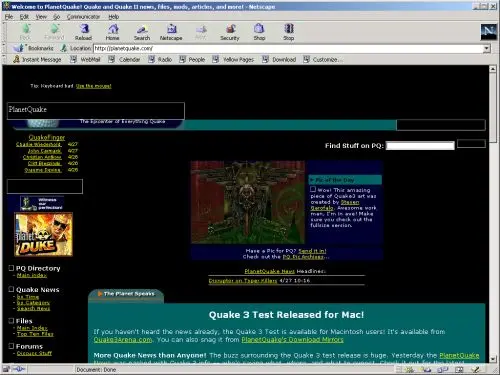The height and width of the screenshot is (375, 500).
Task: Stop the page loading
Action: [289, 32]
